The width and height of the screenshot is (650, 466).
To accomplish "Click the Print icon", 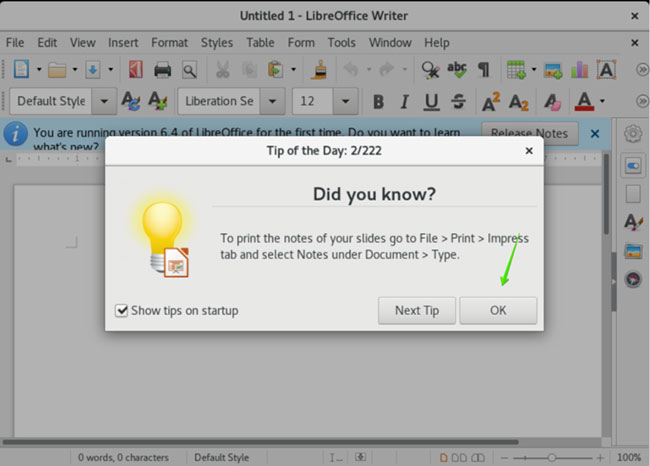I will [x=162, y=70].
